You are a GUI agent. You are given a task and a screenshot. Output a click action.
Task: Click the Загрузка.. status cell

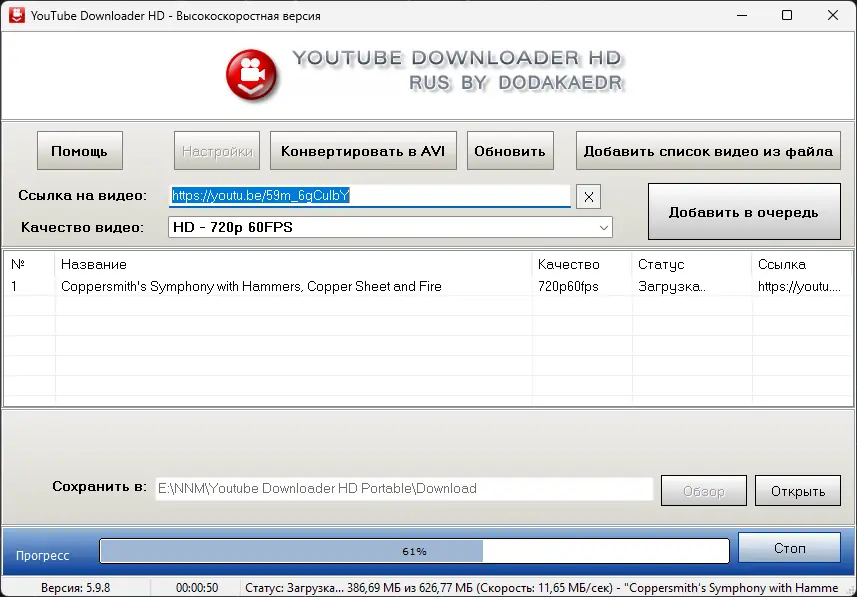click(672, 286)
